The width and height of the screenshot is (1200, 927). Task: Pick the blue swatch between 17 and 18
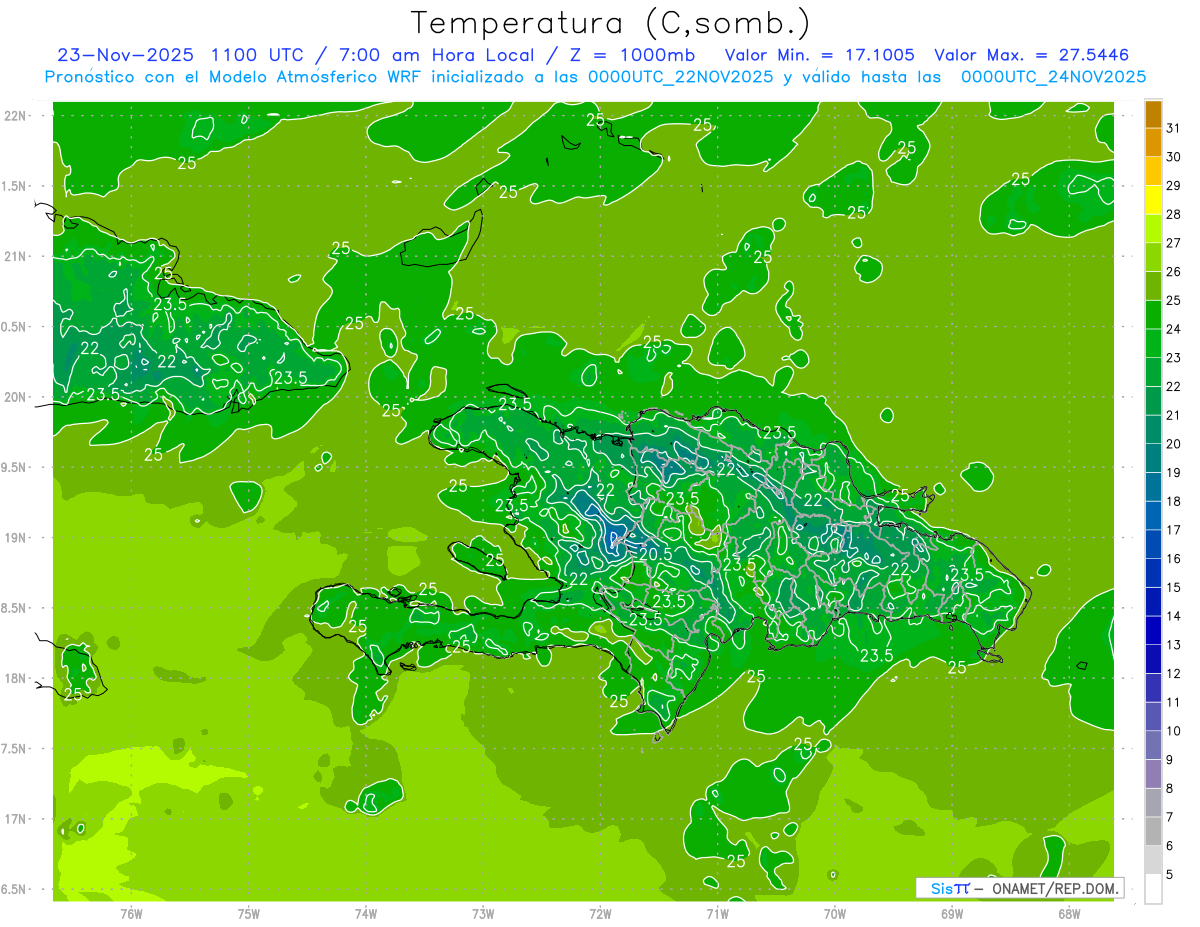click(x=1153, y=515)
